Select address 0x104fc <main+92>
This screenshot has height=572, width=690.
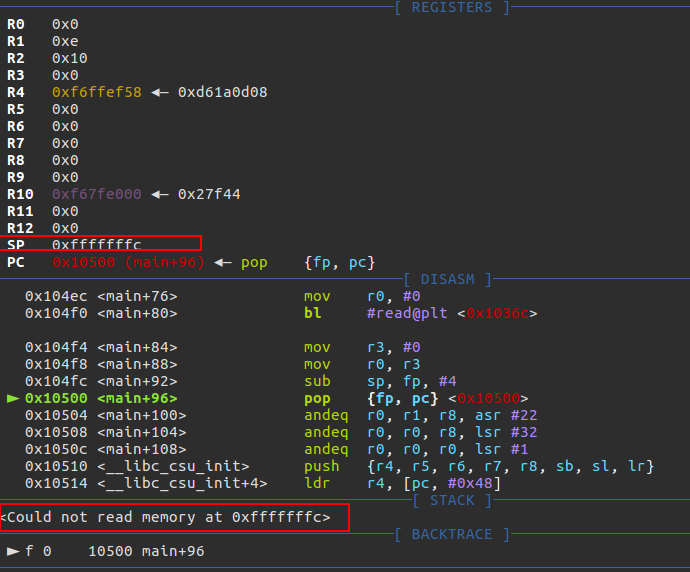click(101, 381)
